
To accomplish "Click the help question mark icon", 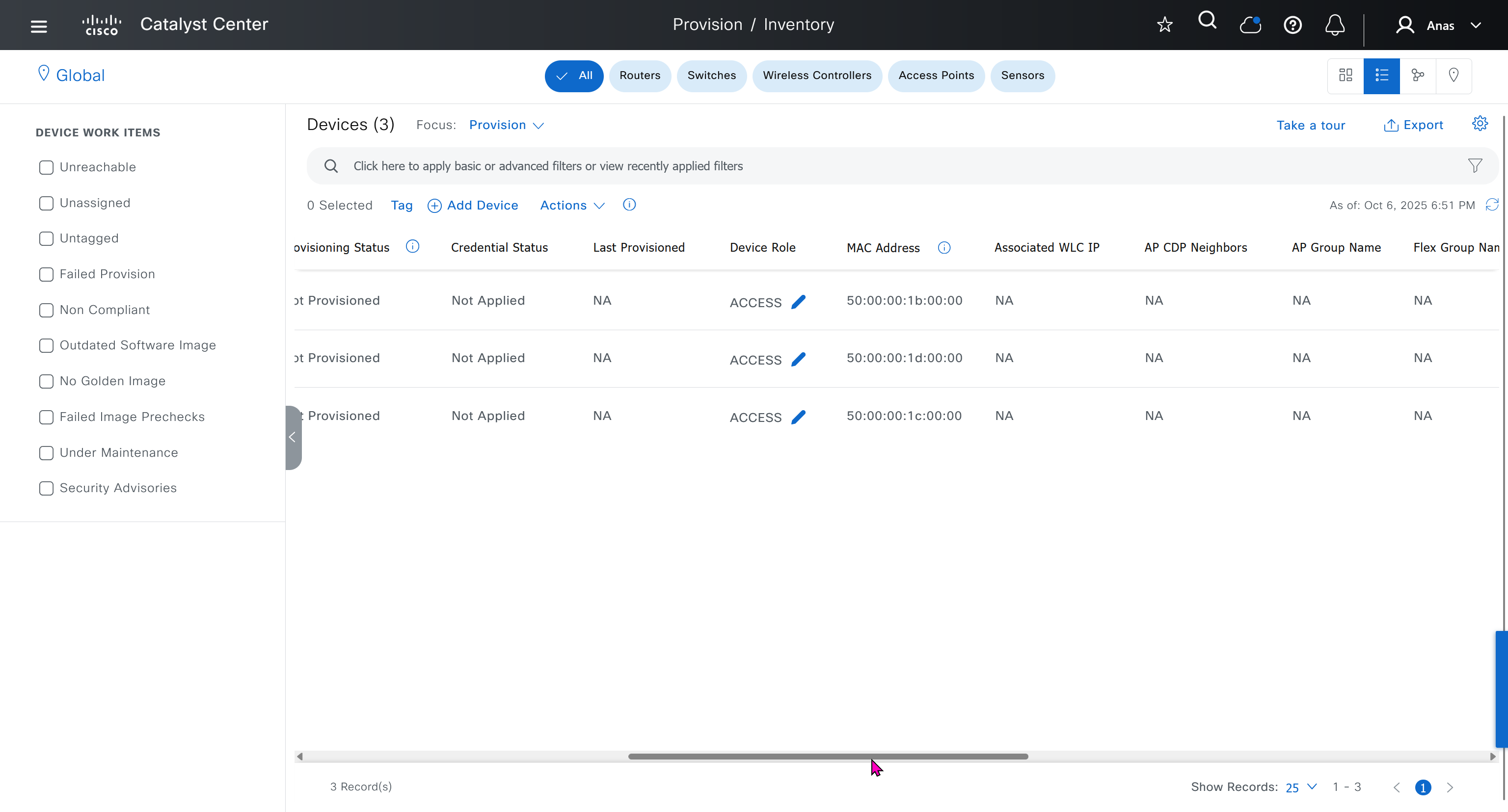I will point(1292,25).
